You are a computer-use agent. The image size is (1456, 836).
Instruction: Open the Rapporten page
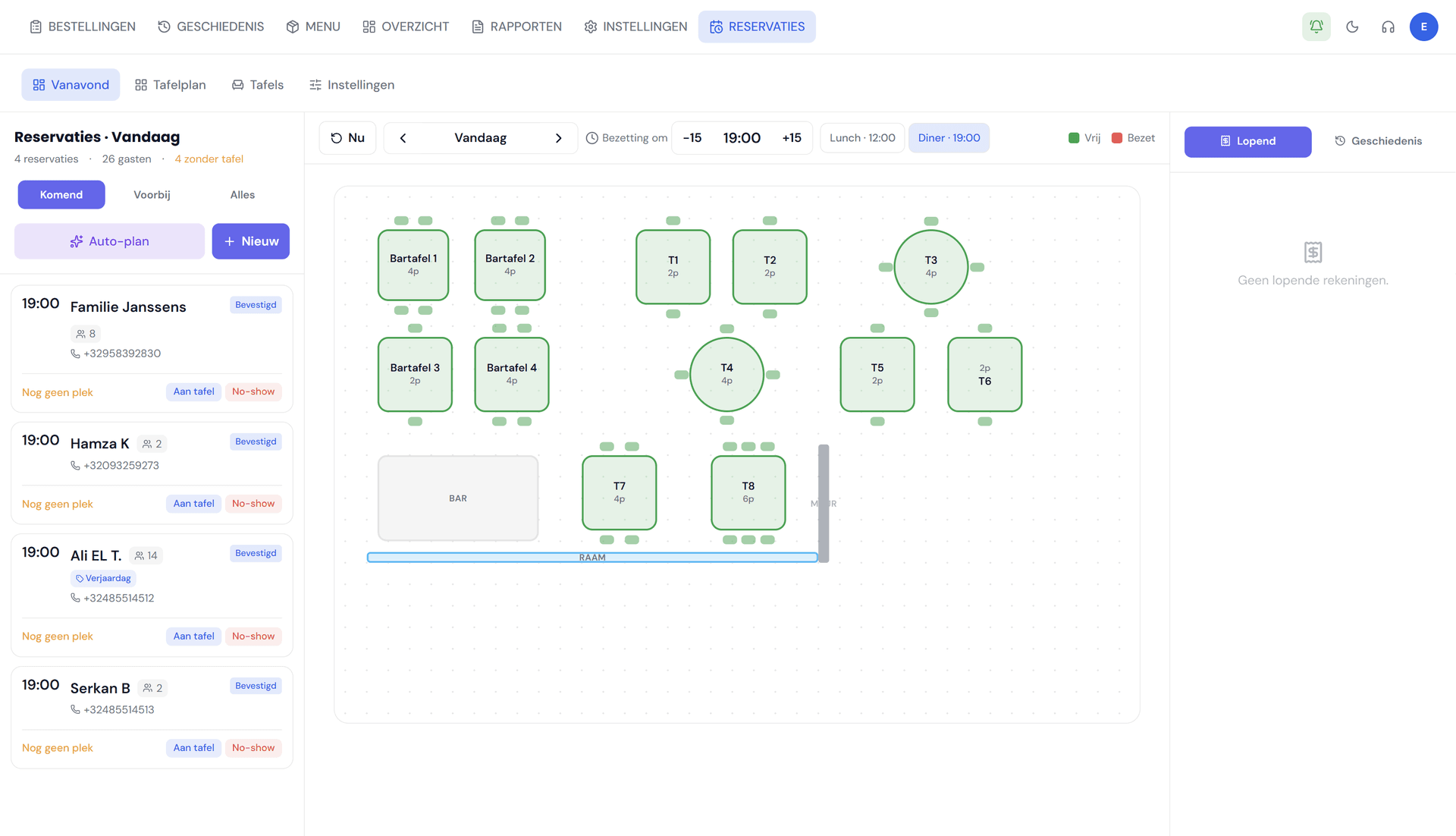pyautogui.click(x=517, y=27)
